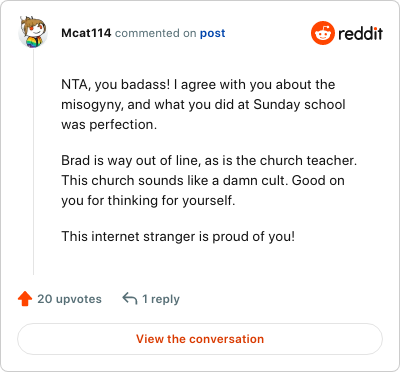Click the Reddit Snoo logo icon

pos(322,33)
